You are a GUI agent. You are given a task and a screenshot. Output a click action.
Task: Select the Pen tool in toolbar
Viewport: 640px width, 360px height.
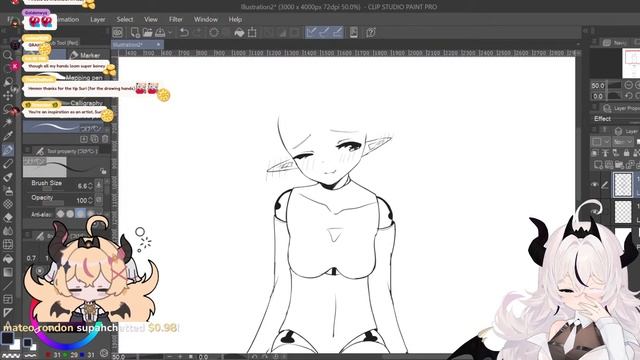[x=7, y=150]
